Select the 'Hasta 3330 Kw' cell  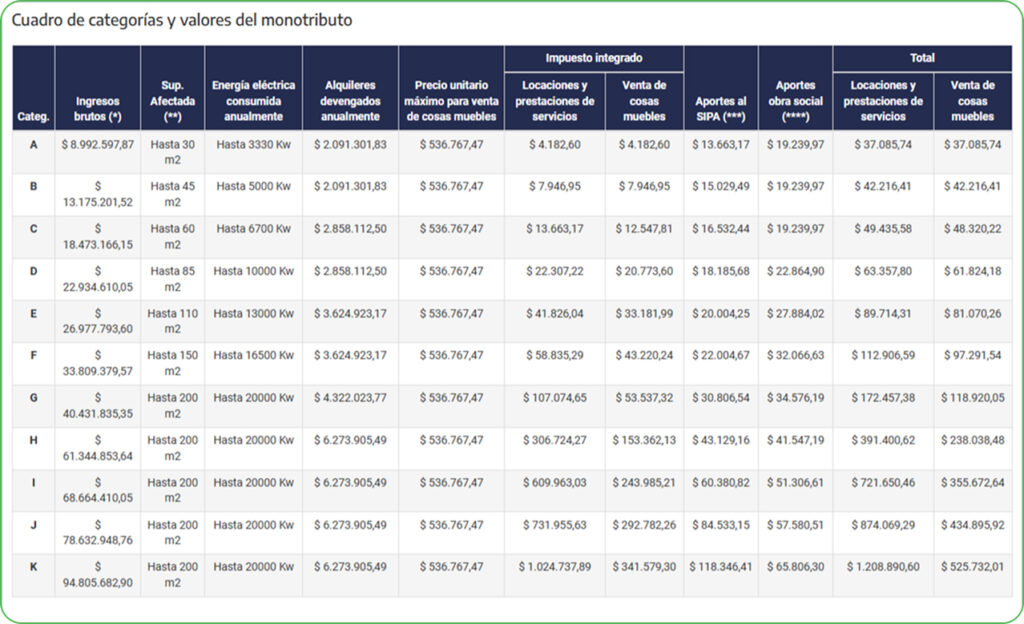tap(253, 145)
